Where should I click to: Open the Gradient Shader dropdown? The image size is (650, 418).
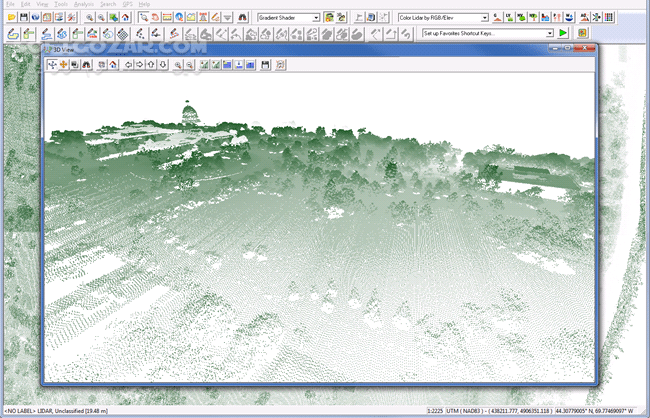(x=316, y=18)
